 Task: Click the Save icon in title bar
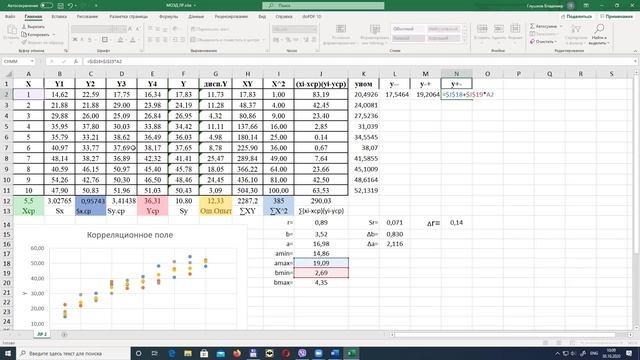pos(60,5)
